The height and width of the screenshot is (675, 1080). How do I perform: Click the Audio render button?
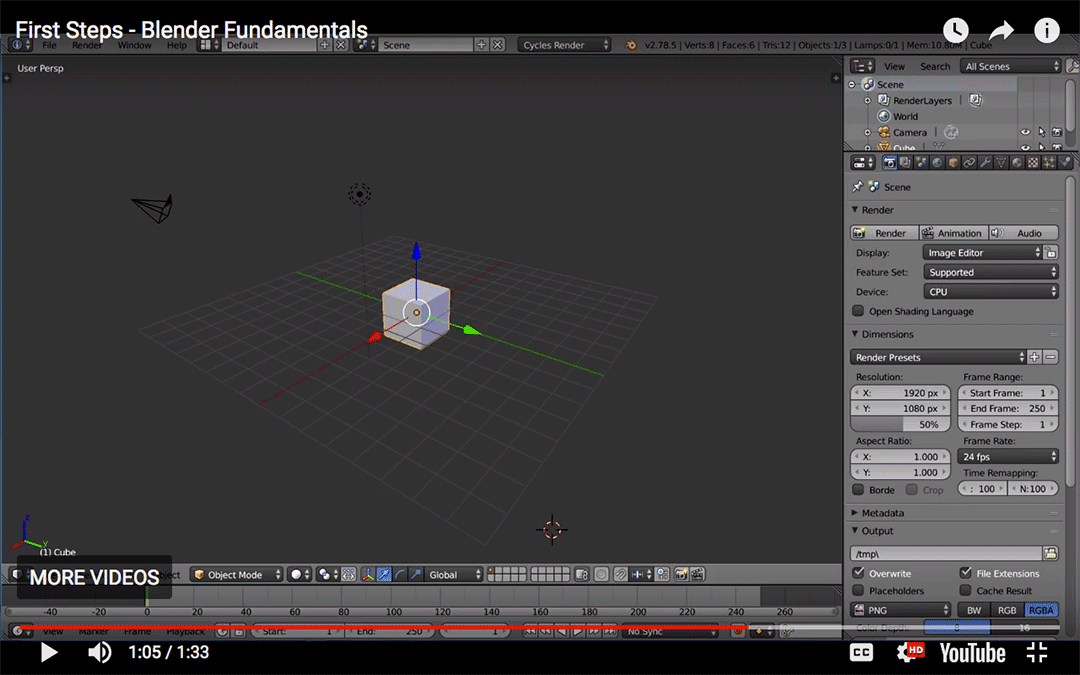(1024, 233)
